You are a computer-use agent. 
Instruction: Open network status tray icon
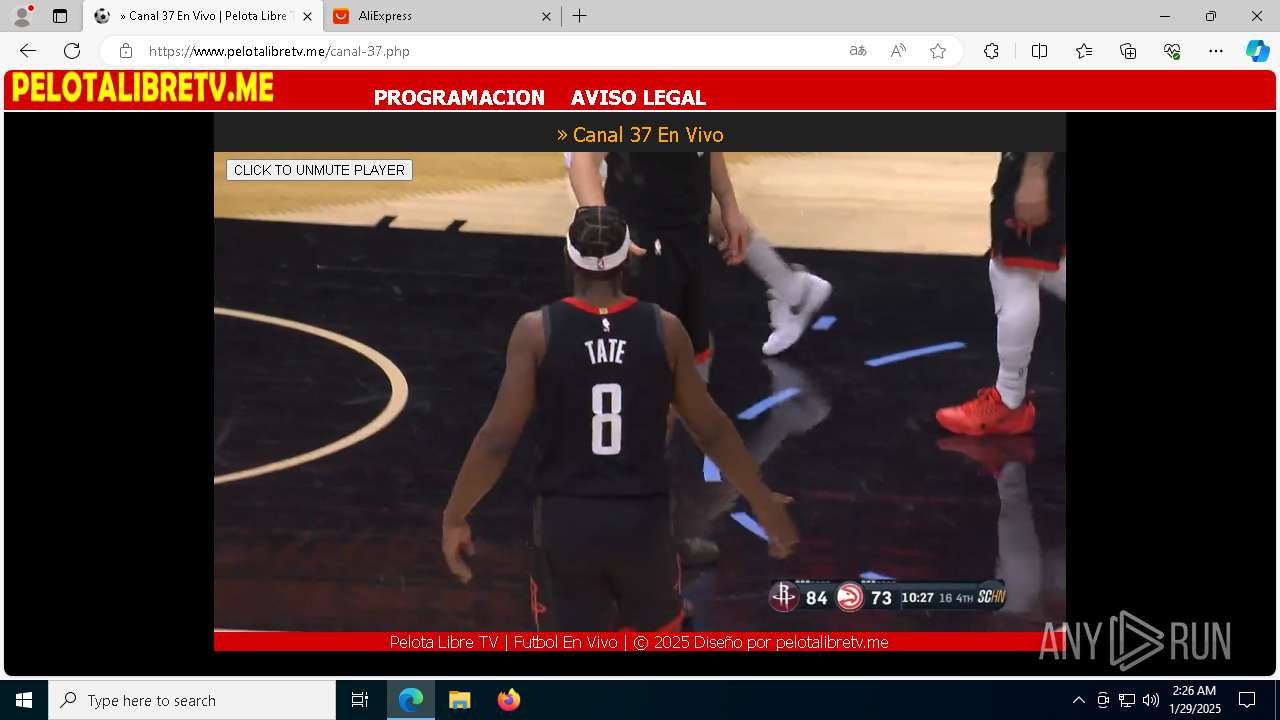[x=1127, y=700]
